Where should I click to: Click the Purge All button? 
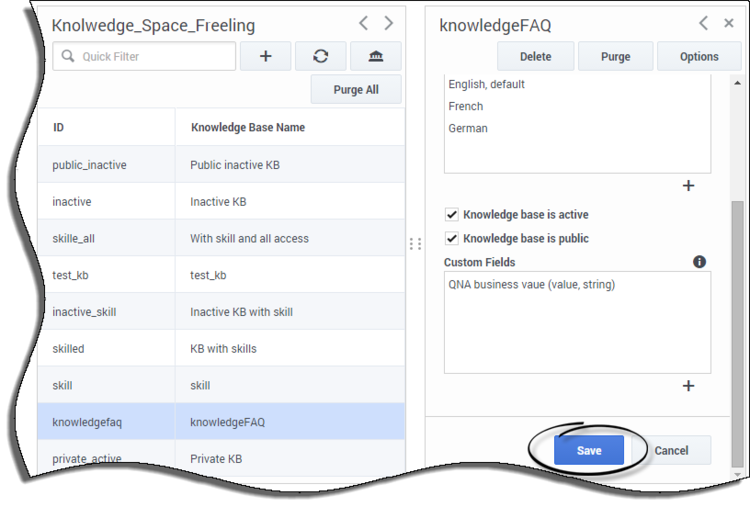point(356,89)
